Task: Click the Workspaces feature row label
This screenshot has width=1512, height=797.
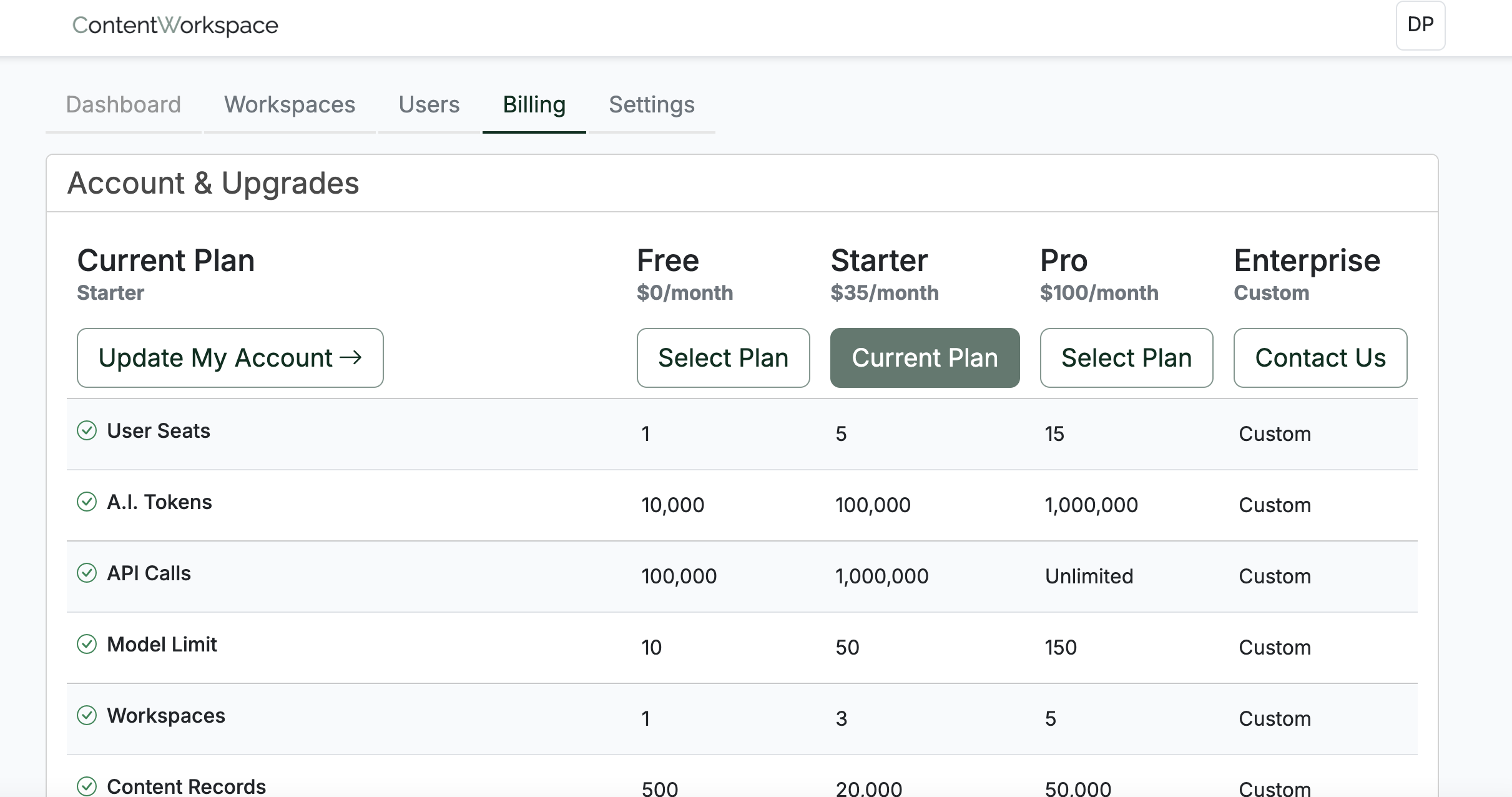Action: pos(166,716)
